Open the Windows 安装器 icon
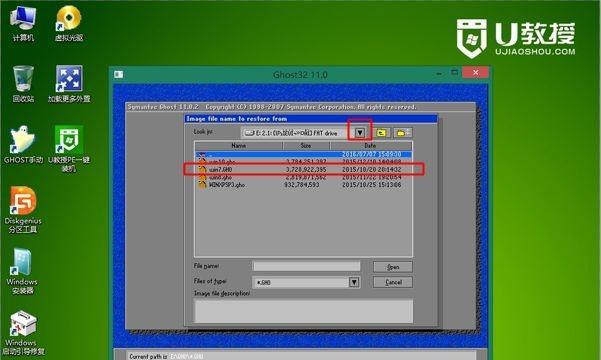Viewport: 601px width, 360px height. 22,271
